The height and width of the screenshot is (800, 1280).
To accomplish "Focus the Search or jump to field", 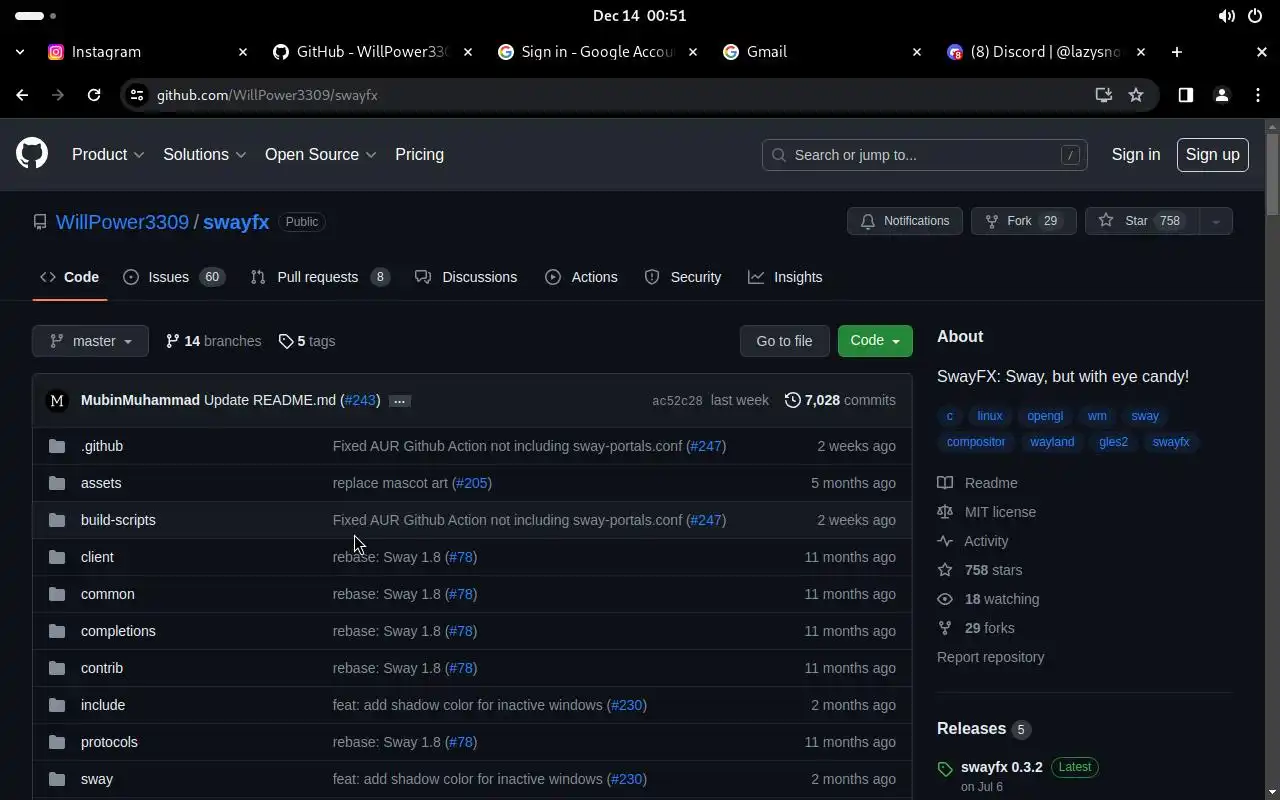I will point(925,155).
